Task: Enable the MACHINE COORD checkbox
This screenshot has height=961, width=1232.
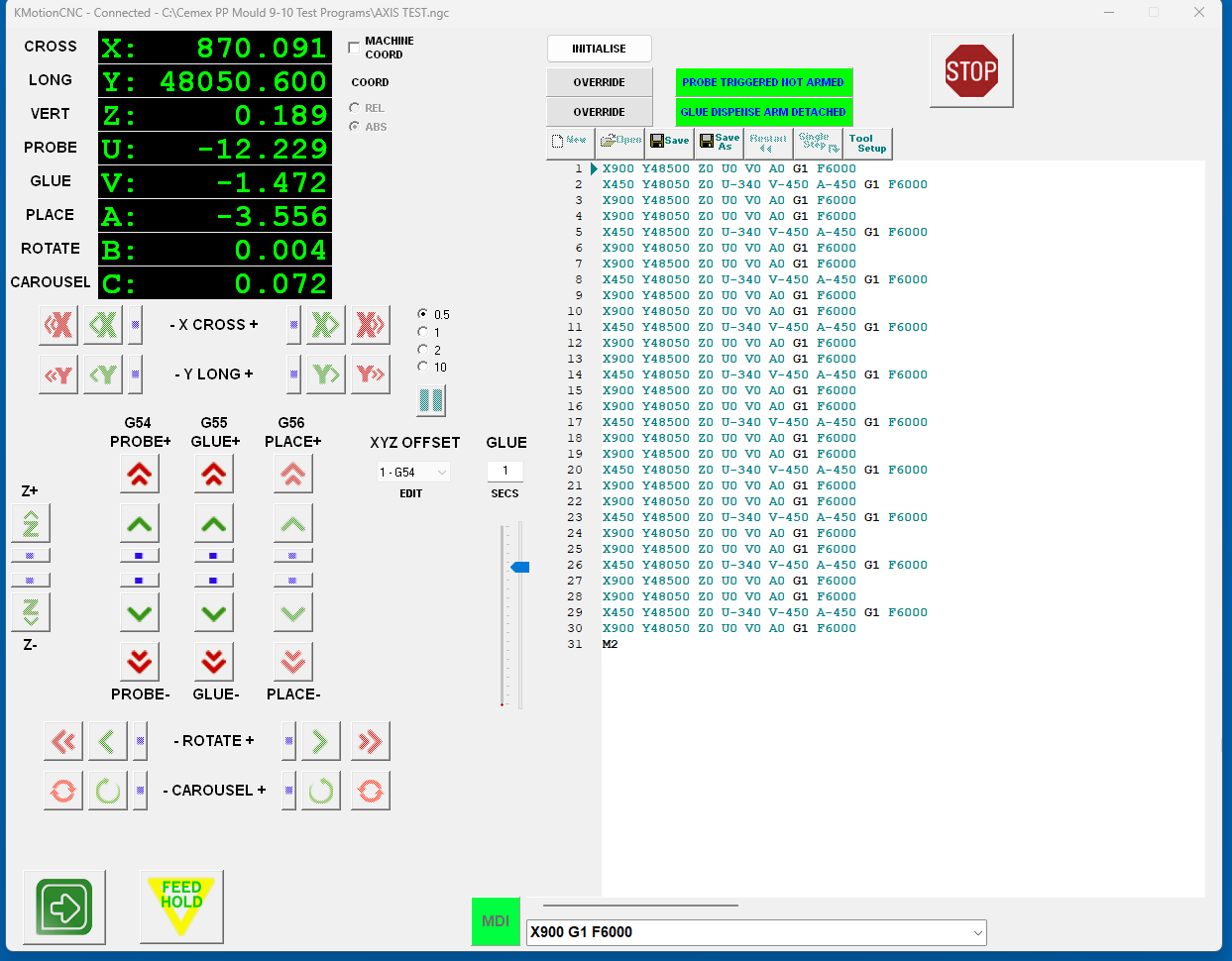Action: pyautogui.click(x=355, y=48)
